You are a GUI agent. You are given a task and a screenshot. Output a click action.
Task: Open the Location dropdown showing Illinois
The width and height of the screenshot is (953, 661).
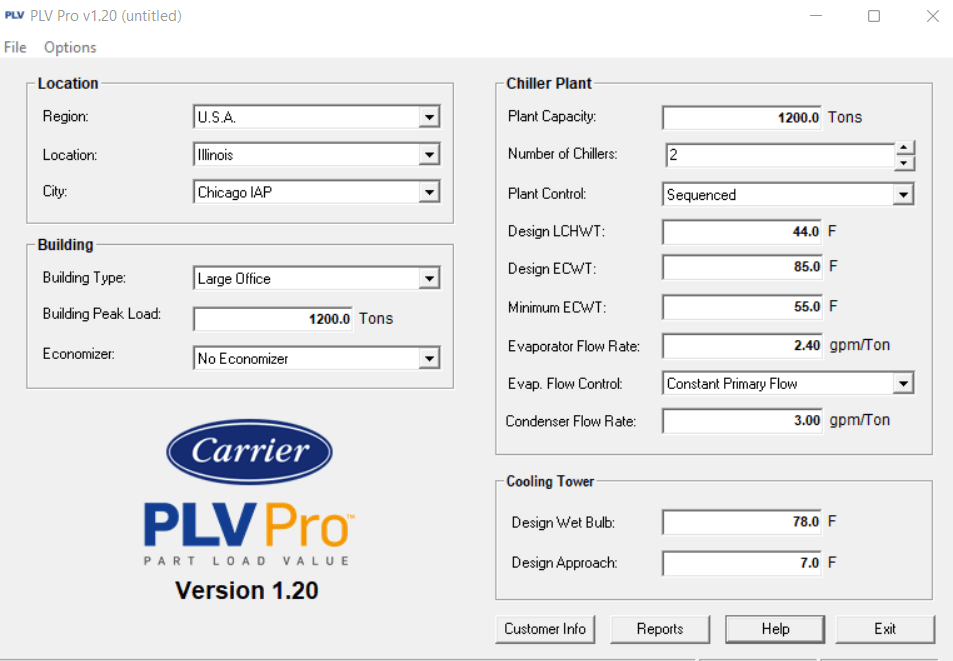click(x=429, y=154)
